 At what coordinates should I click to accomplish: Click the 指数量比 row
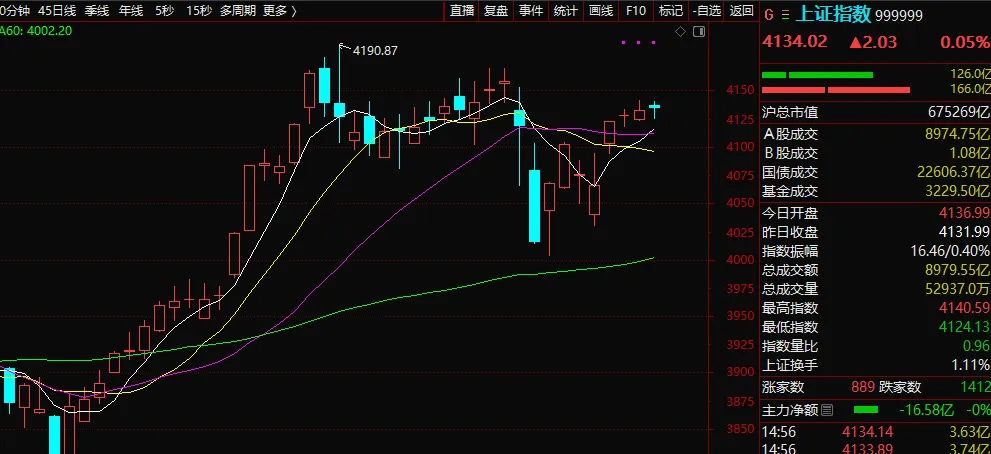[x=875, y=346]
